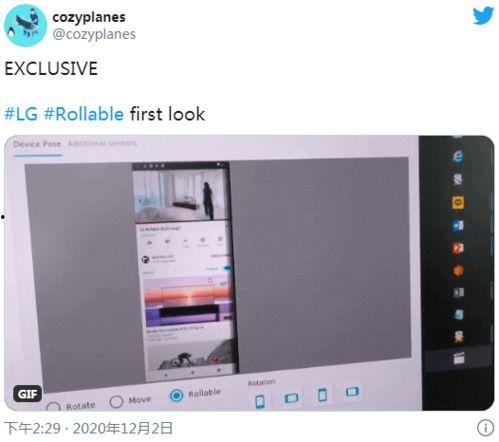Select the upside-down portrait rotation icon

coord(322,395)
